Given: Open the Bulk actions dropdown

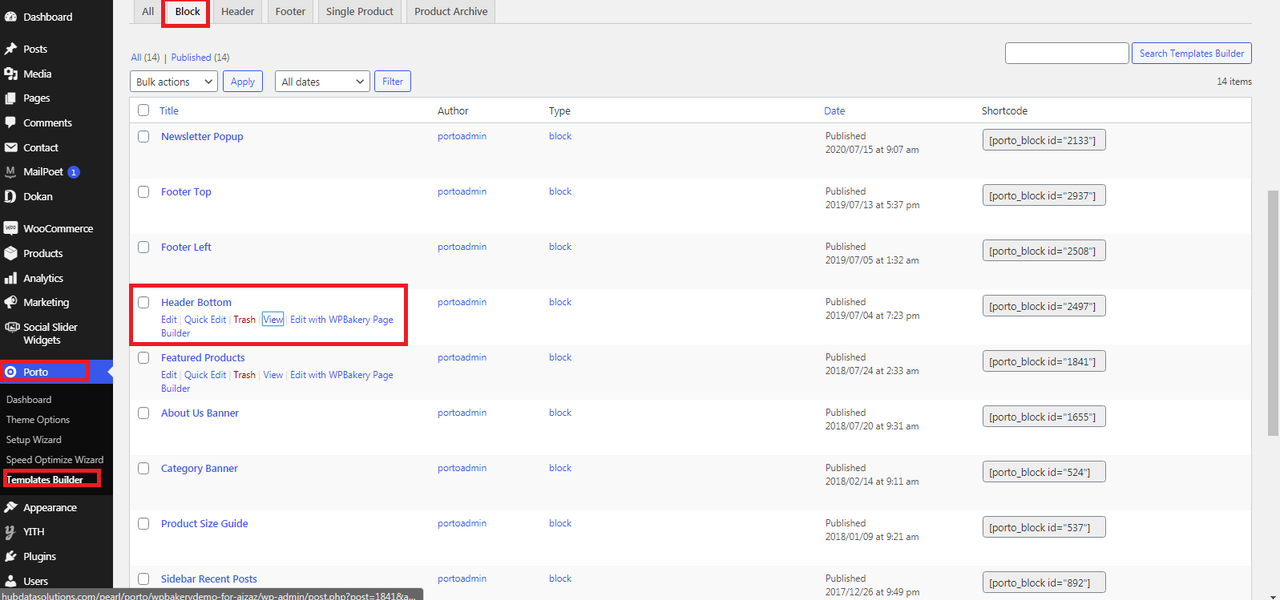Looking at the screenshot, I should [174, 82].
